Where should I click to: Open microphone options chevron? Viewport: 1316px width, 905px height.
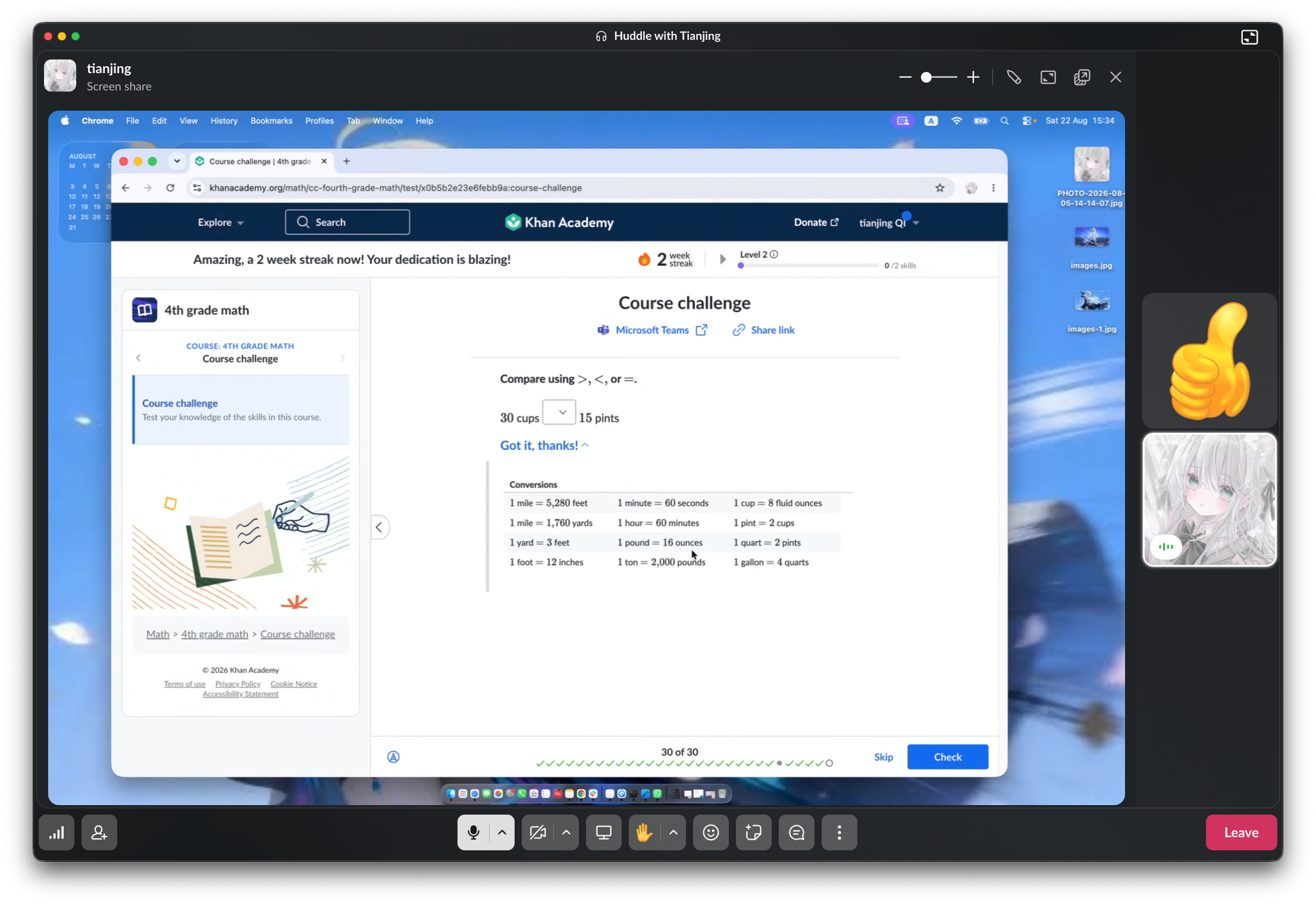click(x=502, y=832)
